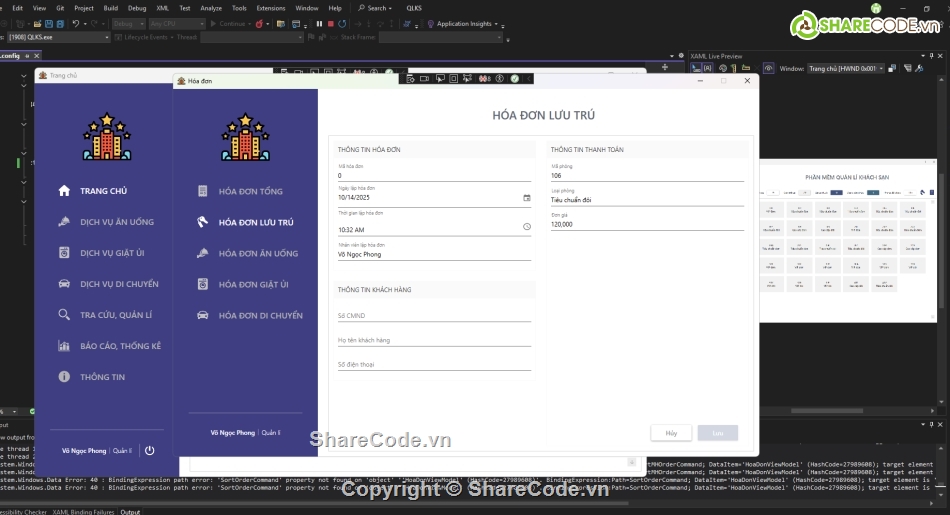Go to Tra cứu, quản lí search
This screenshot has height=515, width=950.
coord(116,315)
